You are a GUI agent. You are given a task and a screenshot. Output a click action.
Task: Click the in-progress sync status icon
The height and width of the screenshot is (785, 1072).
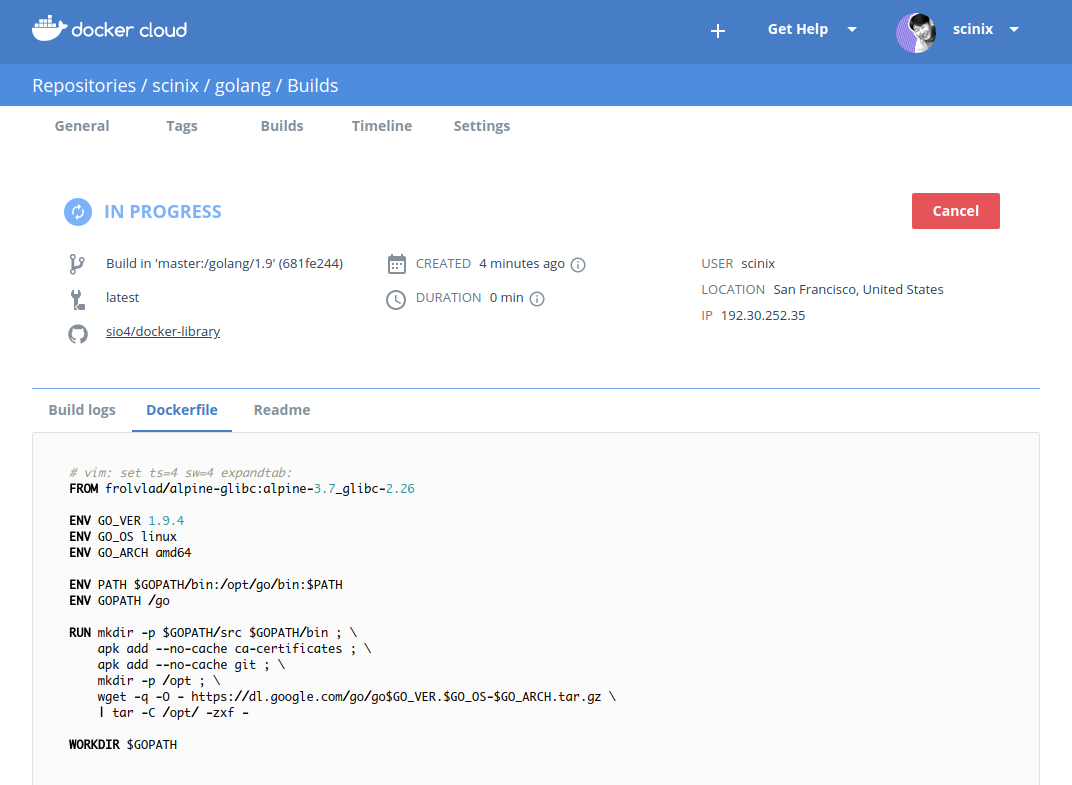[x=78, y=212]
